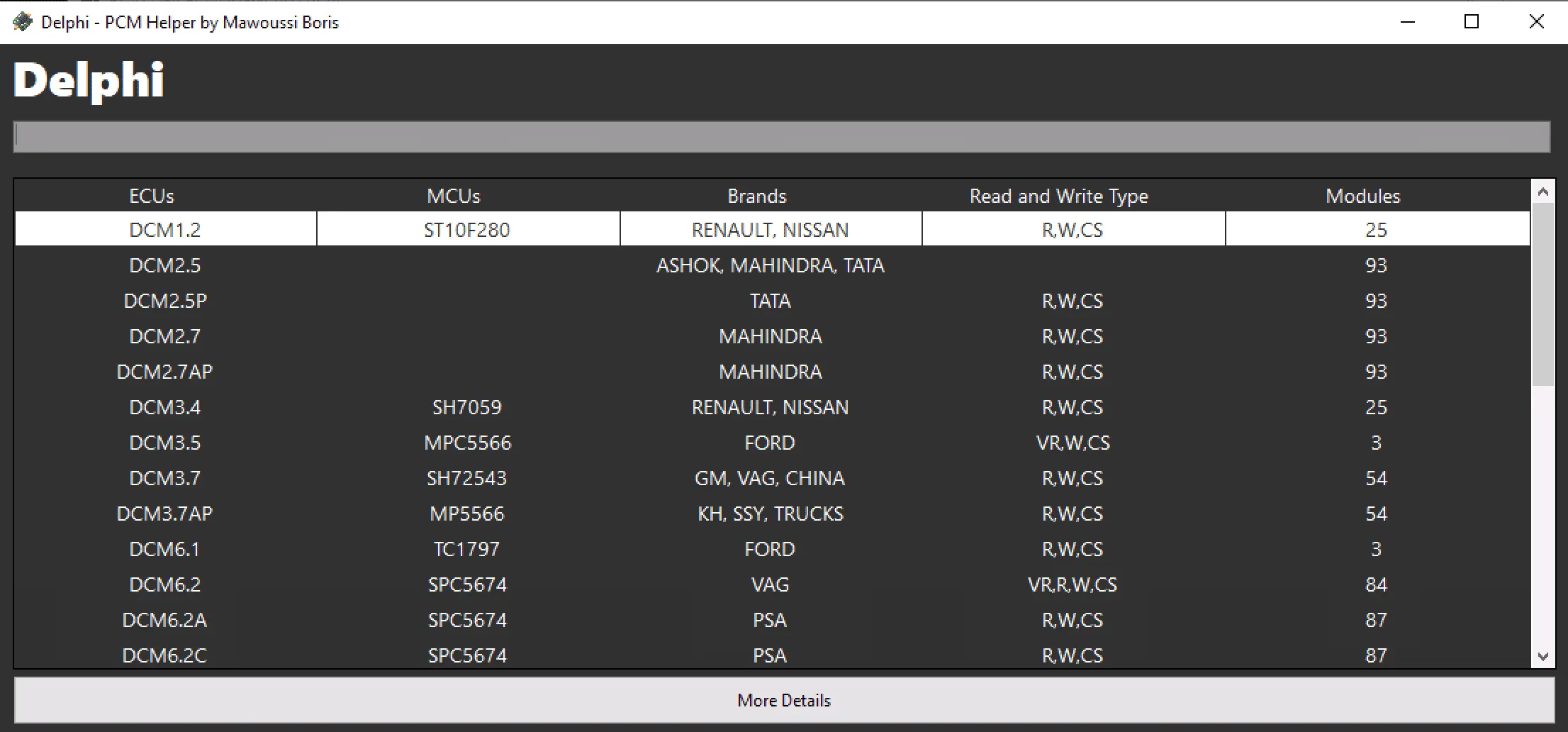The width and height of the screenshot is (1568, 732).
Task: Click the ST10F280 MCU cell
Action: click(x=467, y=230)
